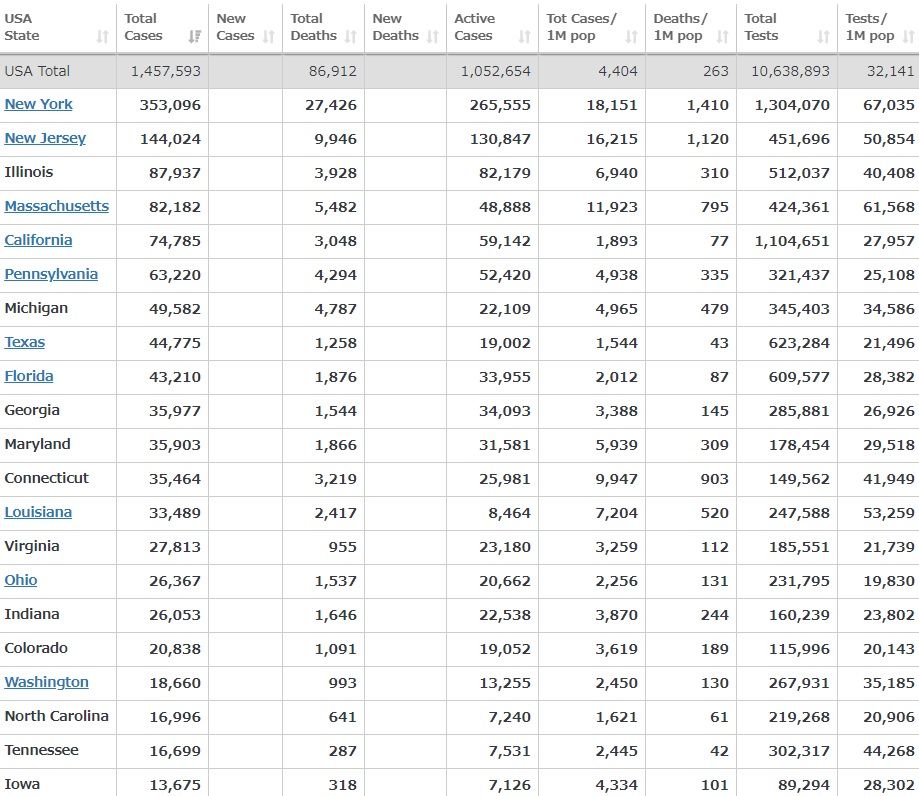Open the Florida link
This screenshot has width=919, height=796.
pyautogui.click(x=29, y=376)
